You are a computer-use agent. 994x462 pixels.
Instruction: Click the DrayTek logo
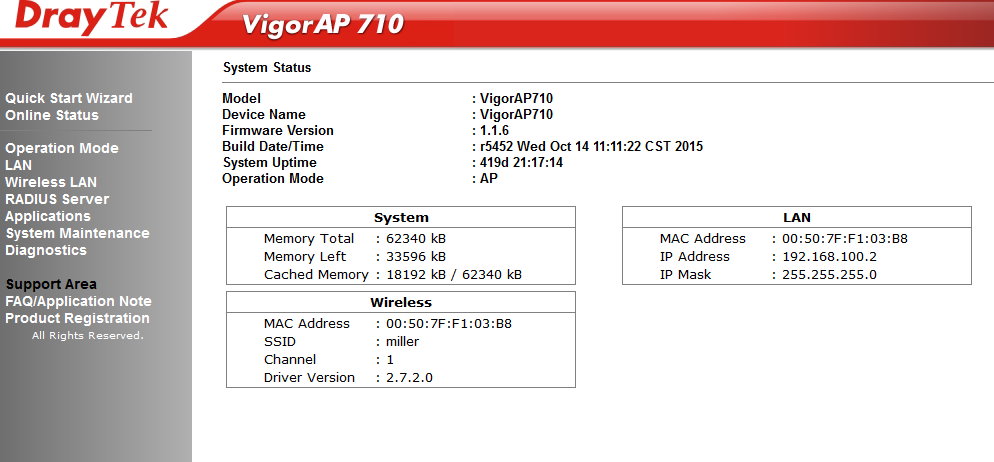pos(91,18)
